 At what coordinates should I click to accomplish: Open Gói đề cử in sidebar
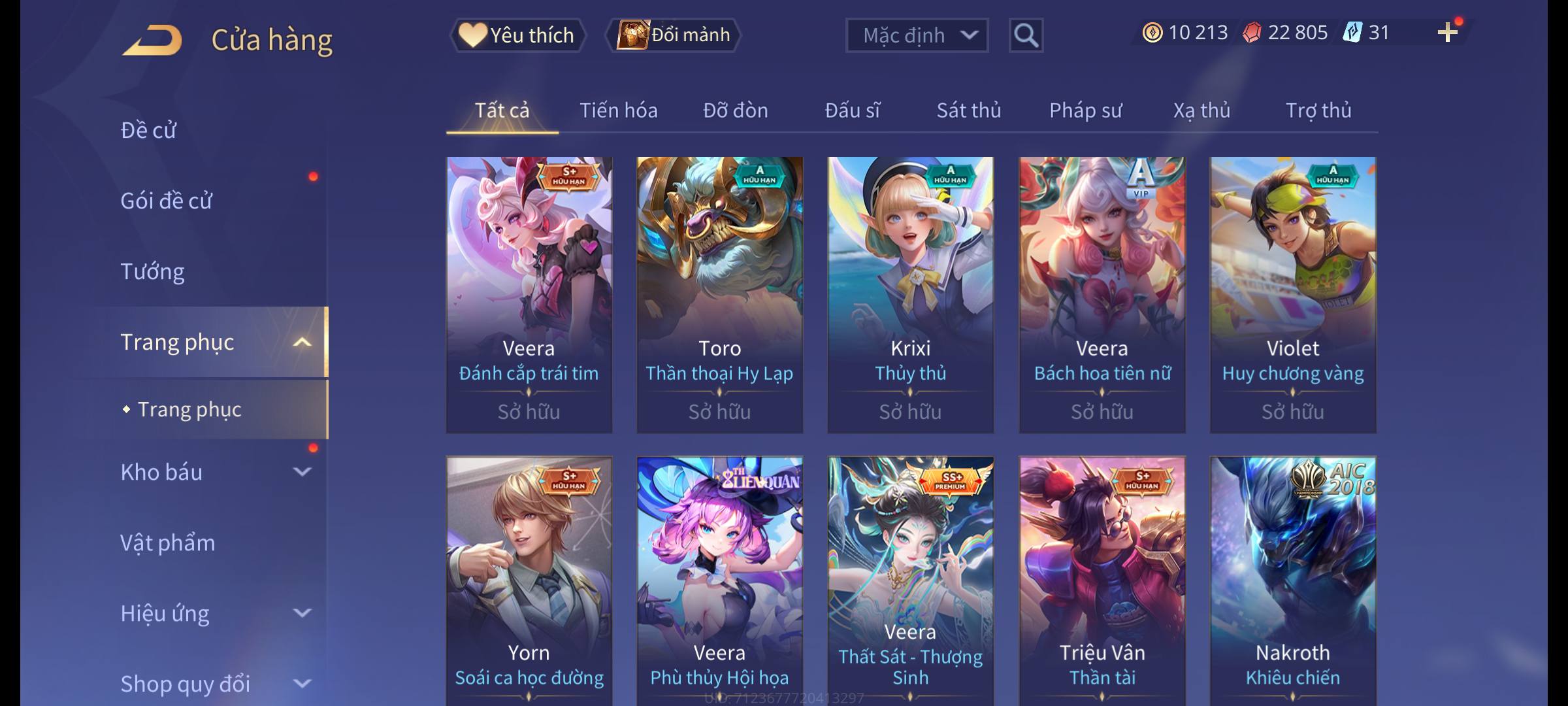point(166,201)
